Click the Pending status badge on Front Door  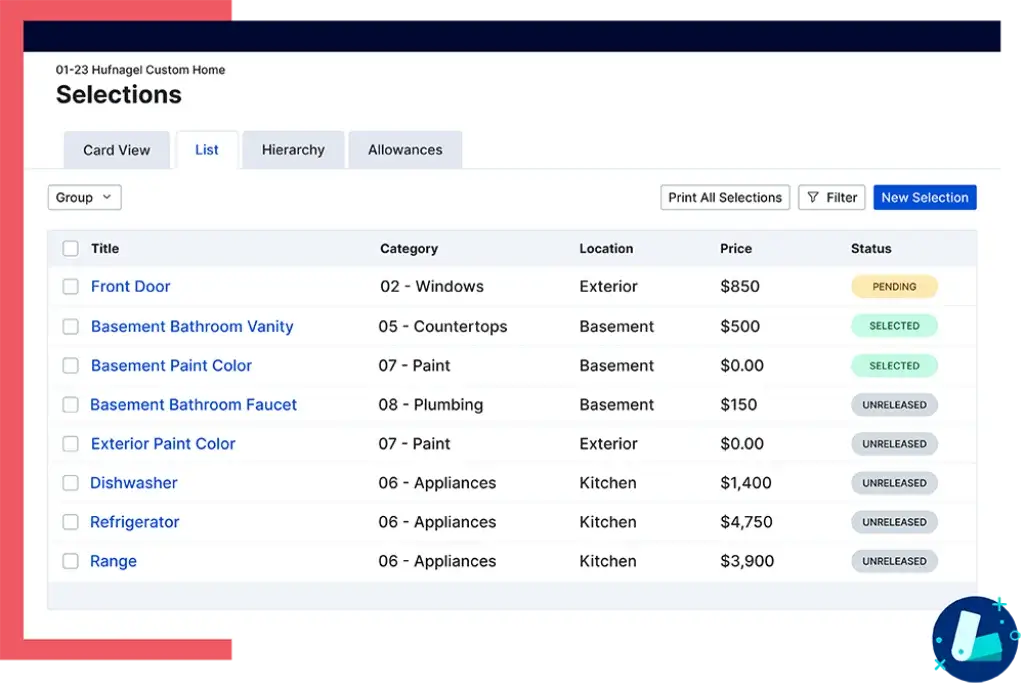(894, 286)
